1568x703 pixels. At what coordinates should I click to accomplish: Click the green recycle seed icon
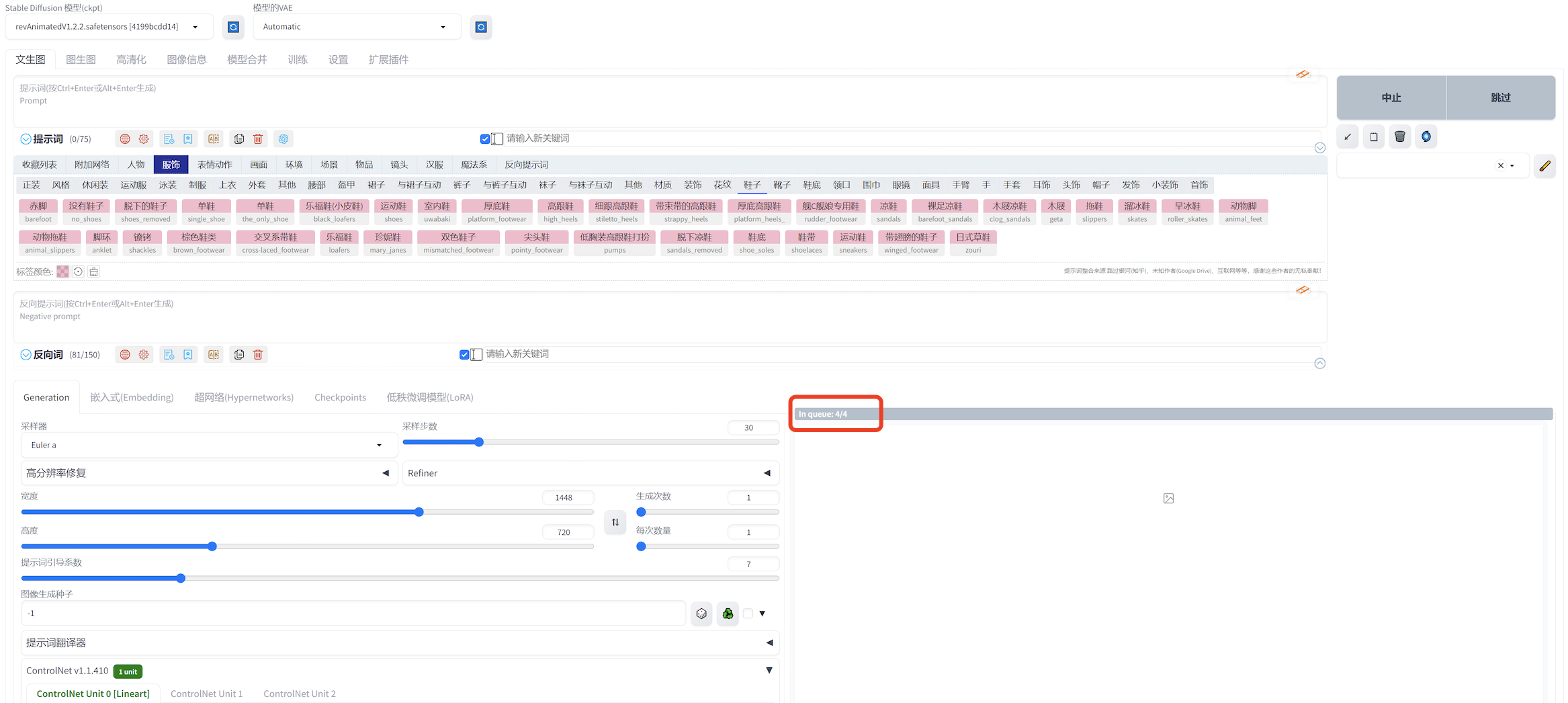coord(728,614)
